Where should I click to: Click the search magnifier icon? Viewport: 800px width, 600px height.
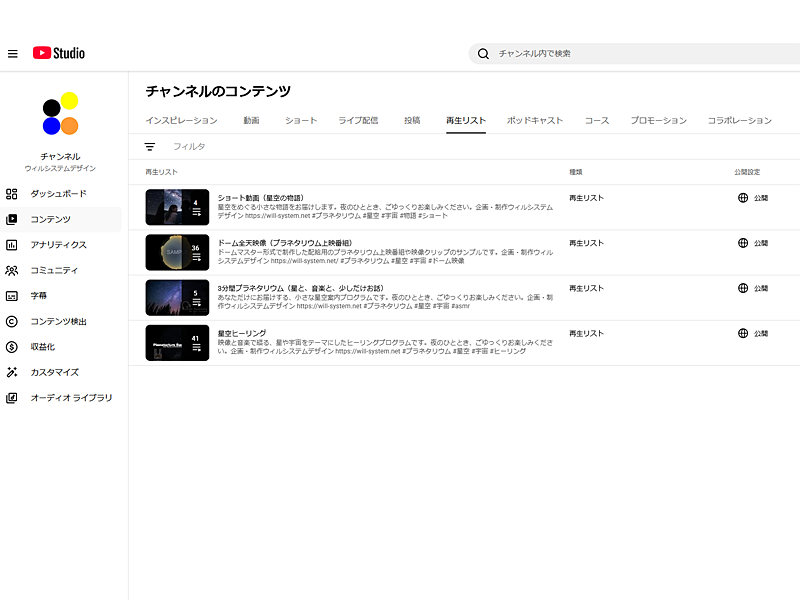pos(483,54)
